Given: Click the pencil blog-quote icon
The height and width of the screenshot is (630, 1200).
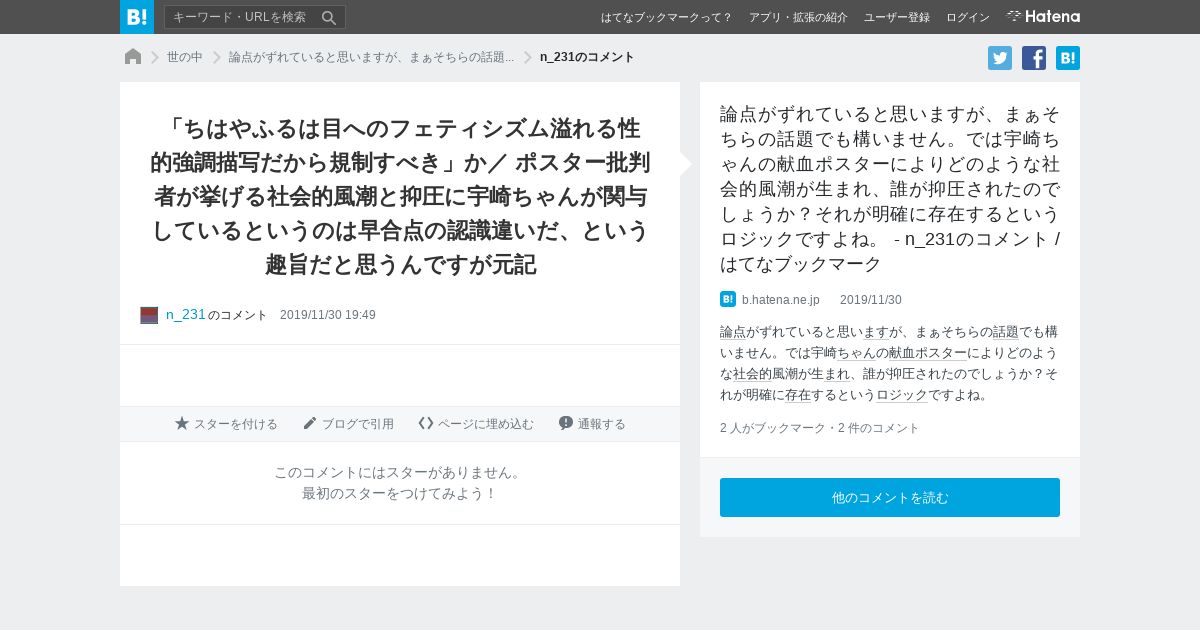Looking at the screenshot, I should point(310,423).
